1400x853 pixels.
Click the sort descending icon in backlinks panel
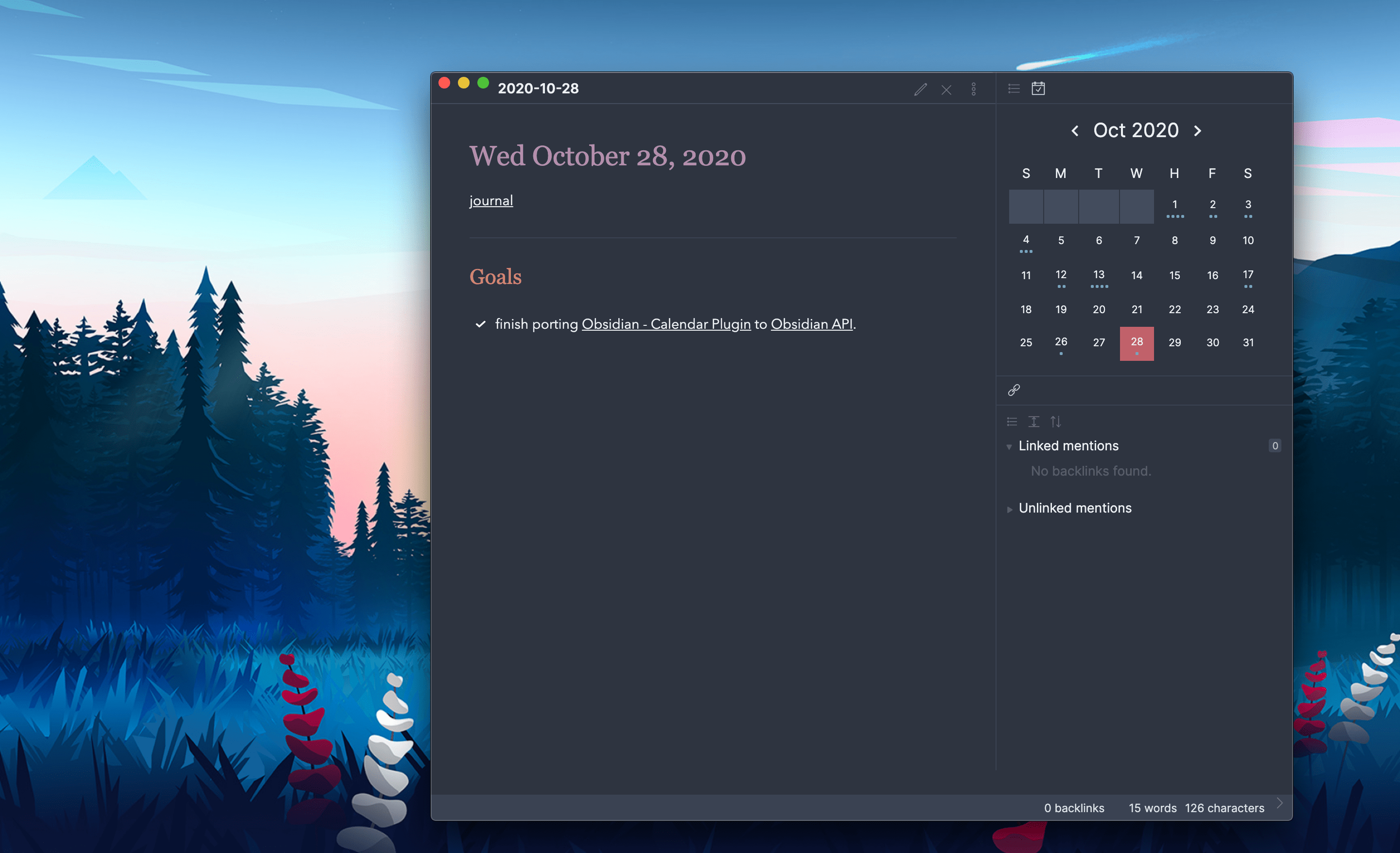1055,419
